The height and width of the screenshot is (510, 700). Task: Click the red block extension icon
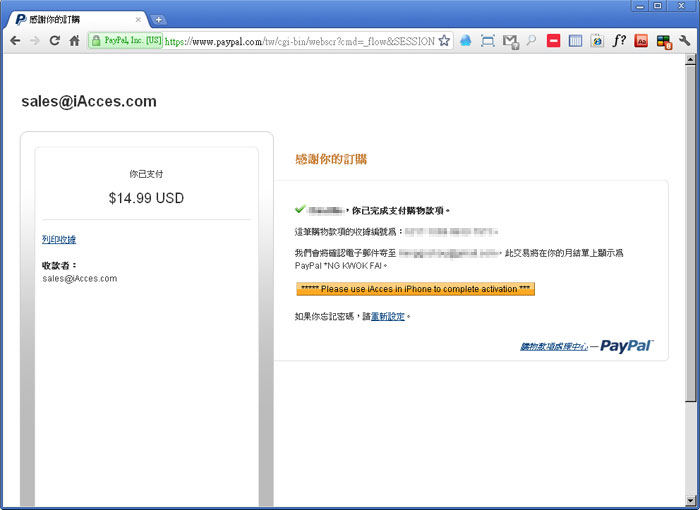point(554,41)
